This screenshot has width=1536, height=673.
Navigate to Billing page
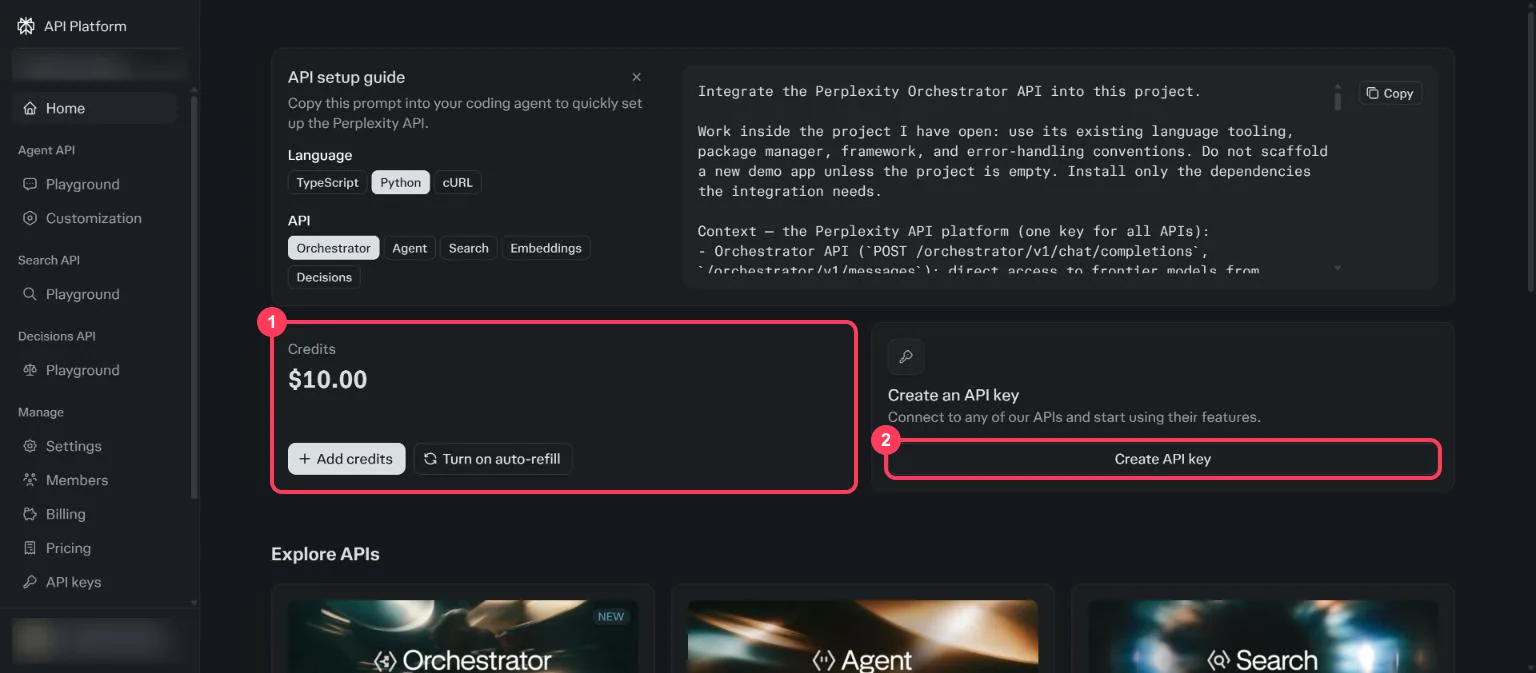(95, 514)
